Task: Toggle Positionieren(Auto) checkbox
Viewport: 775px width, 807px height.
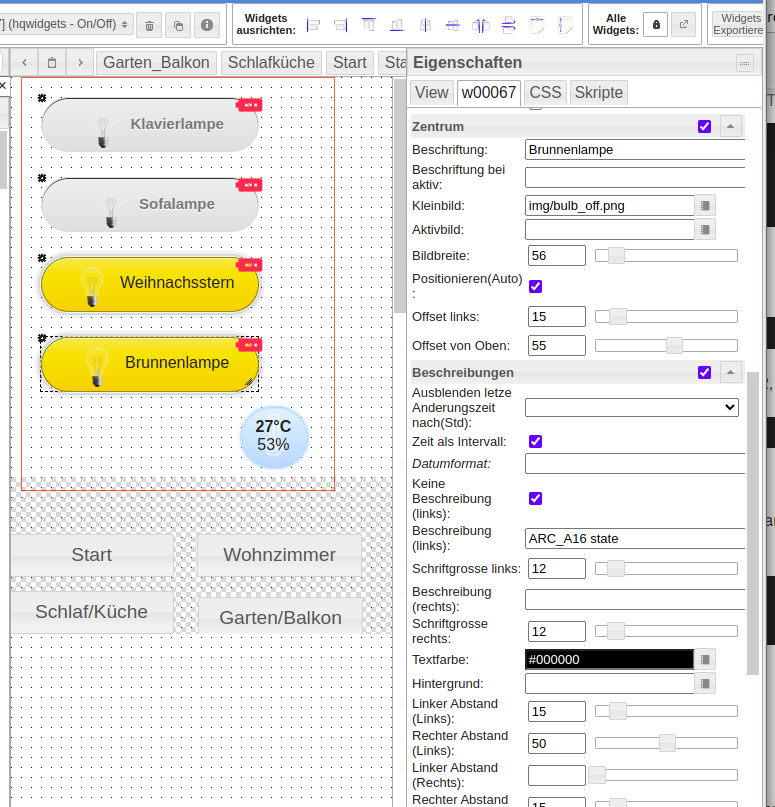Action: (535, 287)
